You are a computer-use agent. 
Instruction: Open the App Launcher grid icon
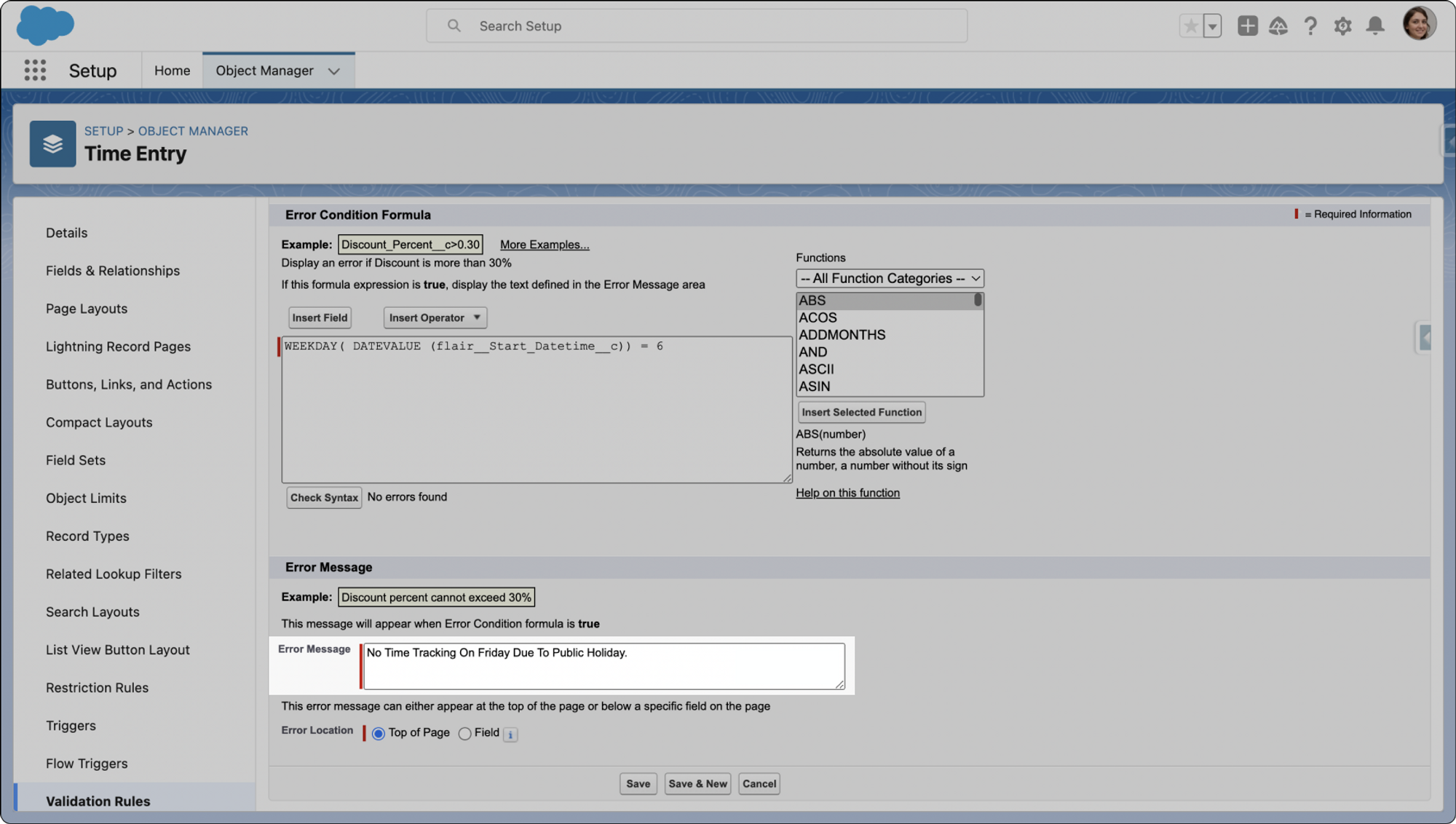(35, 71)
